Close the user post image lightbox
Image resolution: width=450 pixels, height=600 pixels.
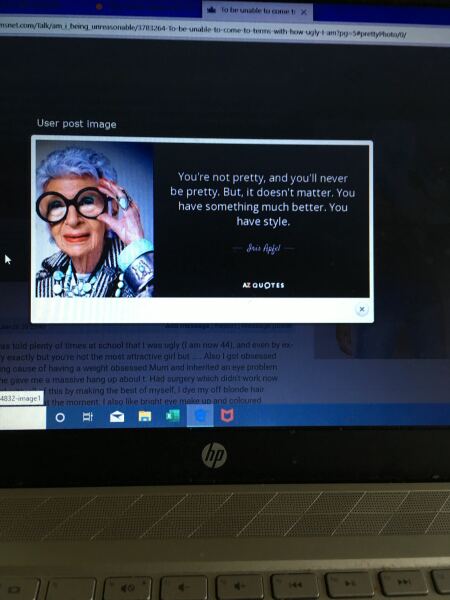(362, 309)
